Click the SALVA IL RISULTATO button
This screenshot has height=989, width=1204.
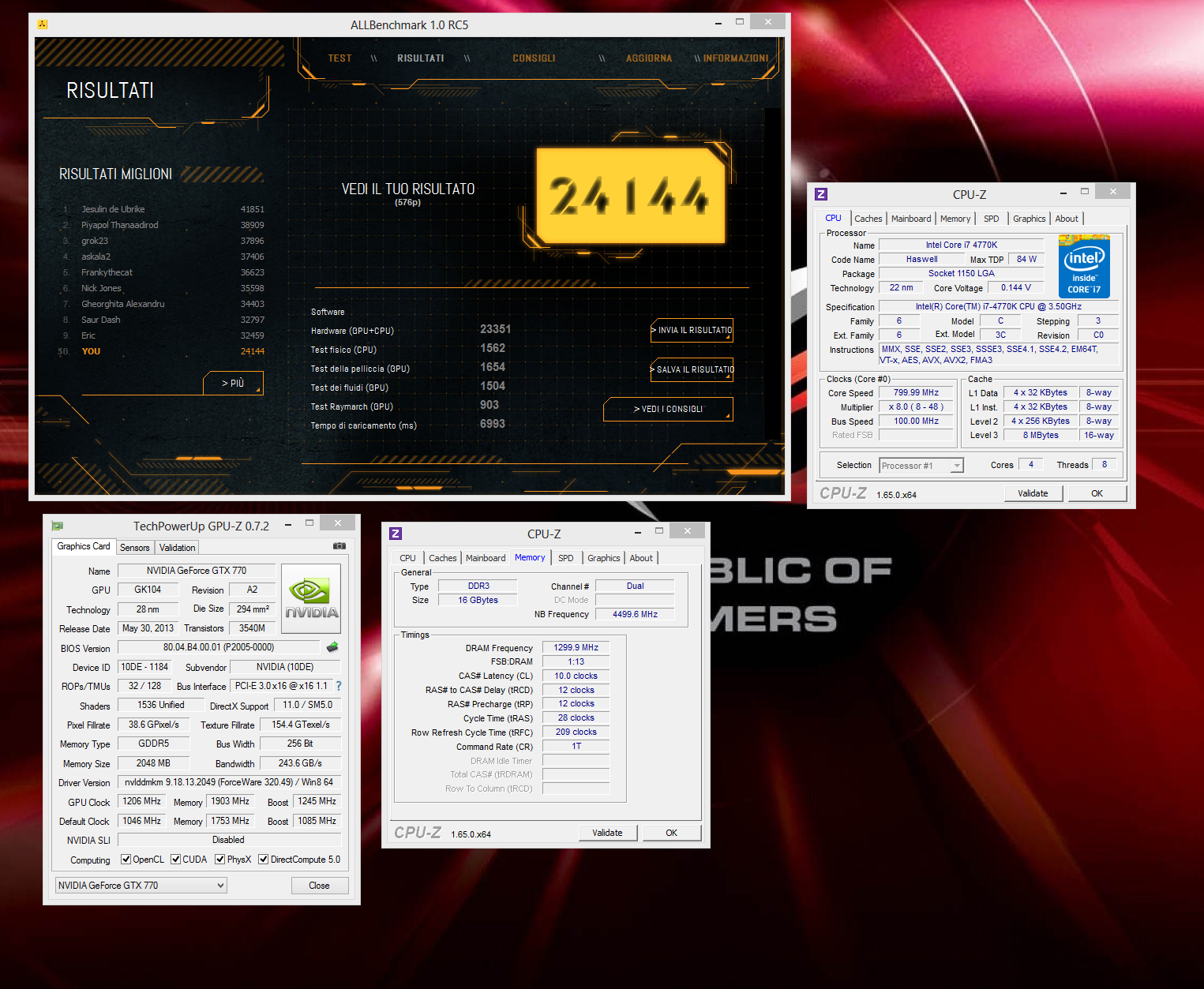[692, 369]
